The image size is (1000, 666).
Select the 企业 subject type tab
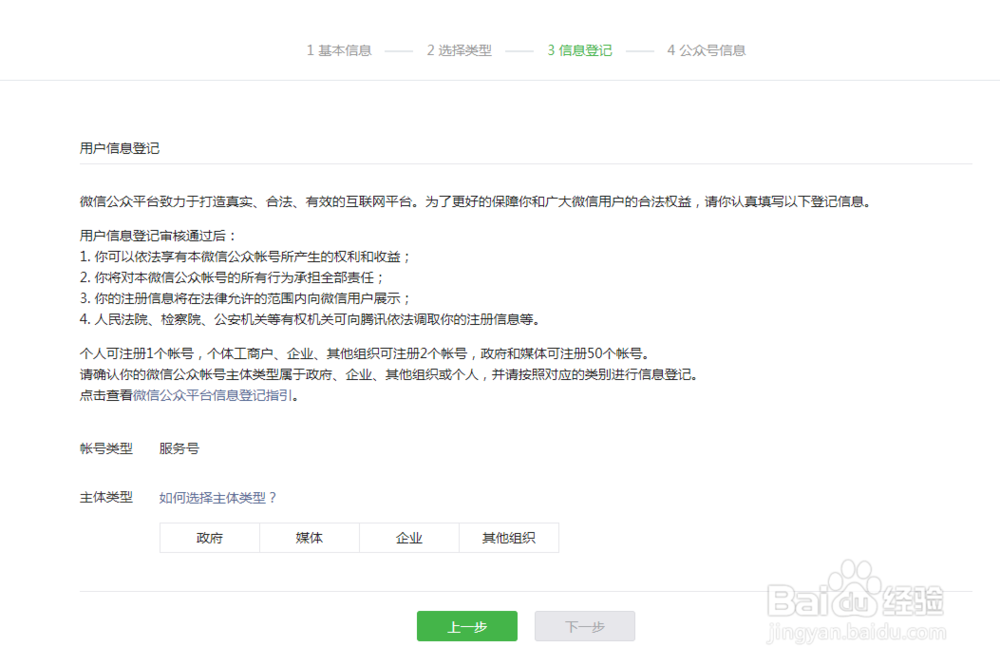pos(409,538)
